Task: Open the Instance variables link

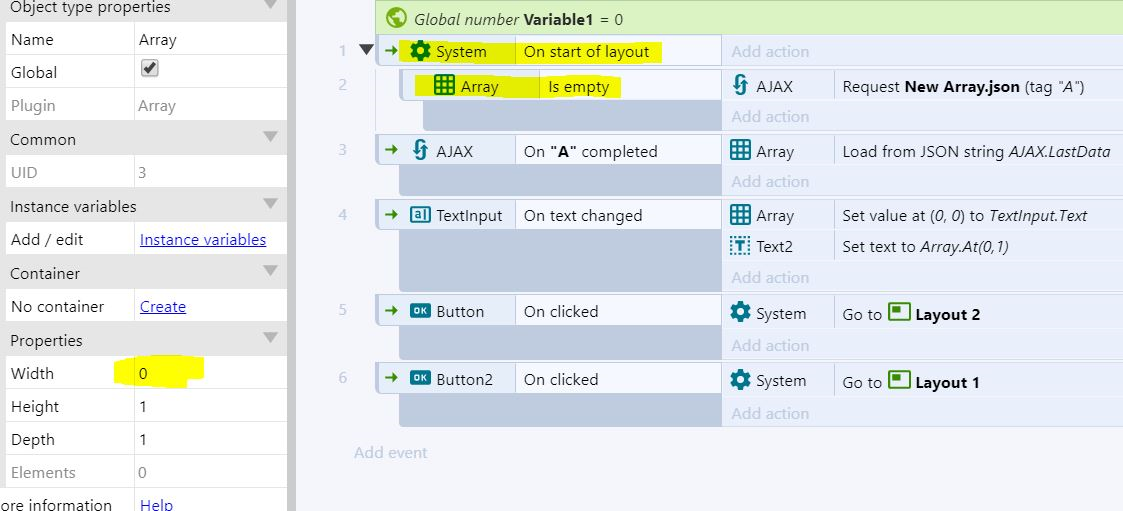Action: tap(203, 239)
